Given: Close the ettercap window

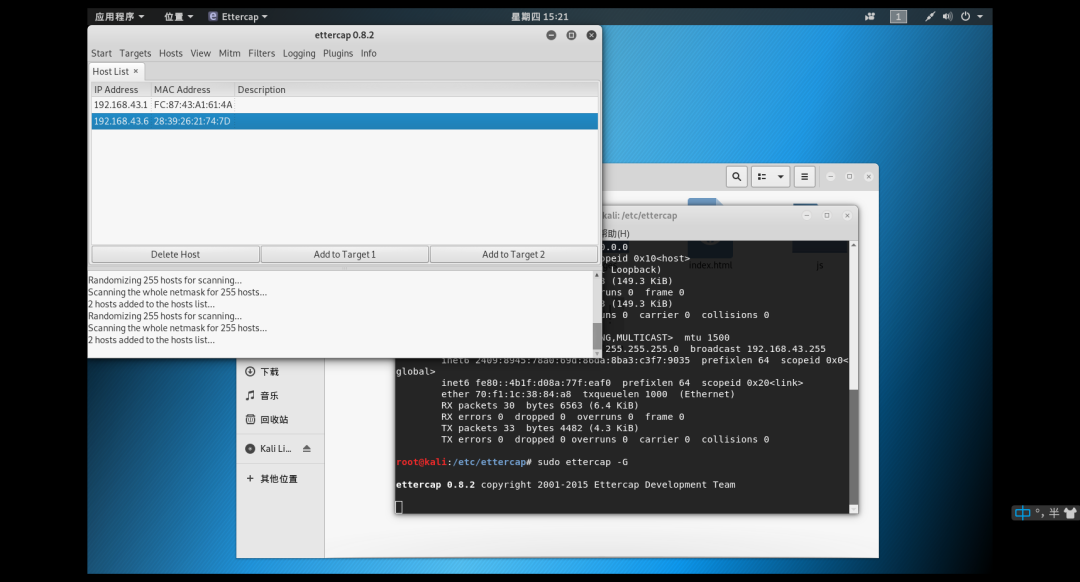Looking at the screenshot, I should coord(591,35).
